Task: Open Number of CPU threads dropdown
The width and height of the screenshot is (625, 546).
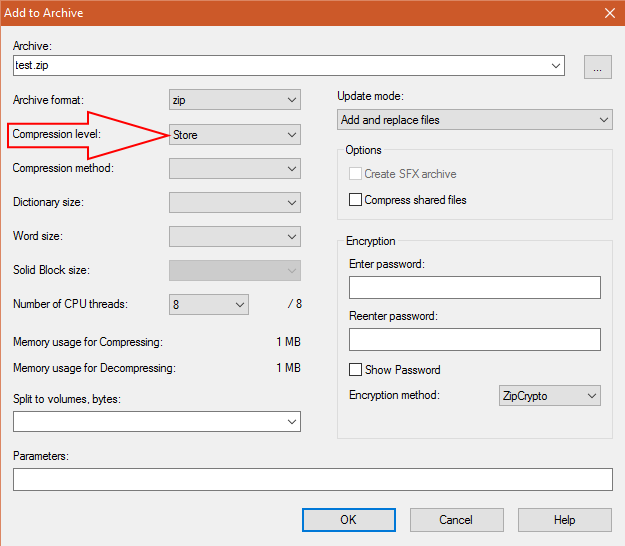Action: click(x=209, y=304)
